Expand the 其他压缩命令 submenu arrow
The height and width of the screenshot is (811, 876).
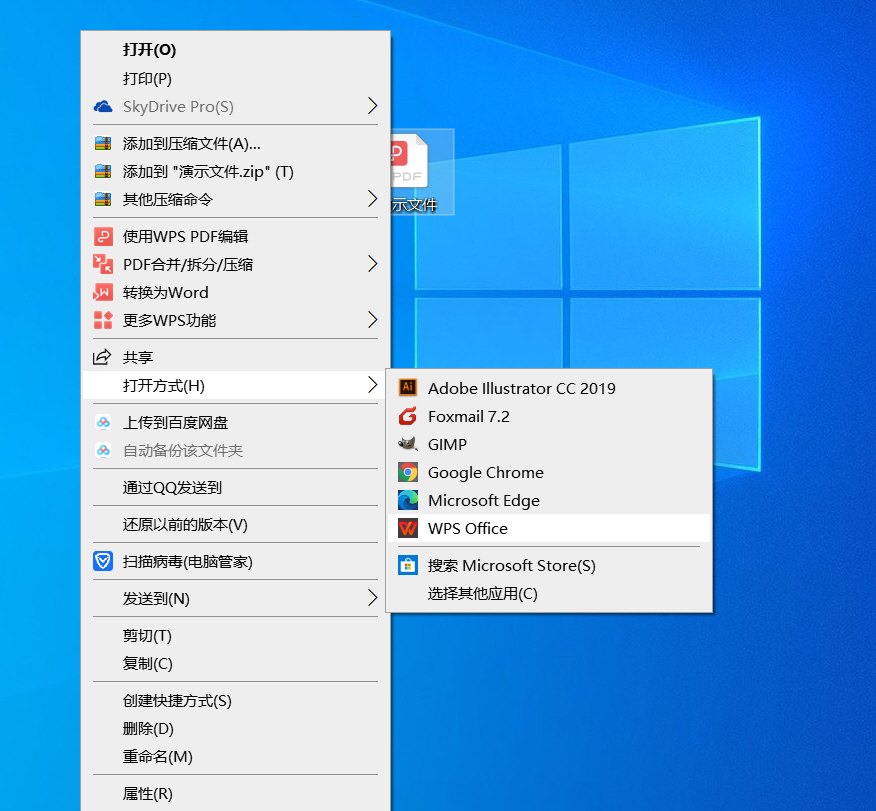tap(373, 199)
